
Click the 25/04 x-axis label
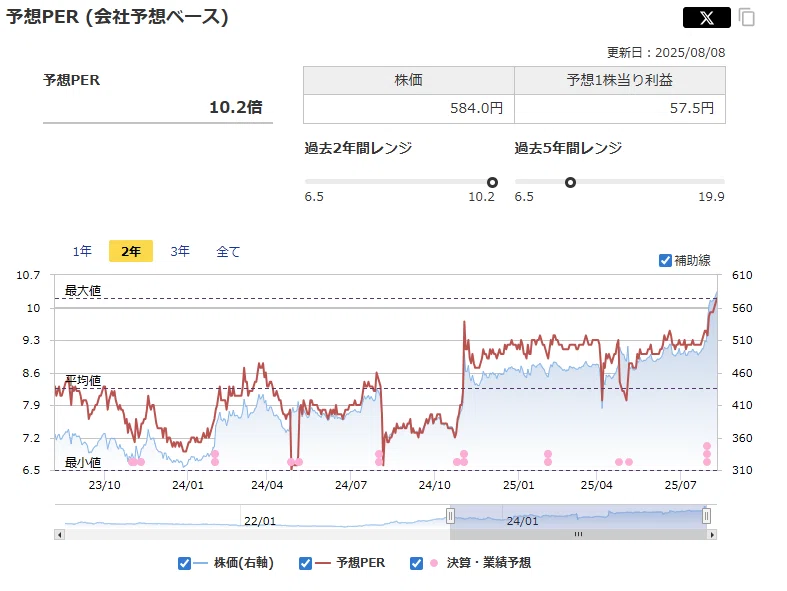[597, 485]
